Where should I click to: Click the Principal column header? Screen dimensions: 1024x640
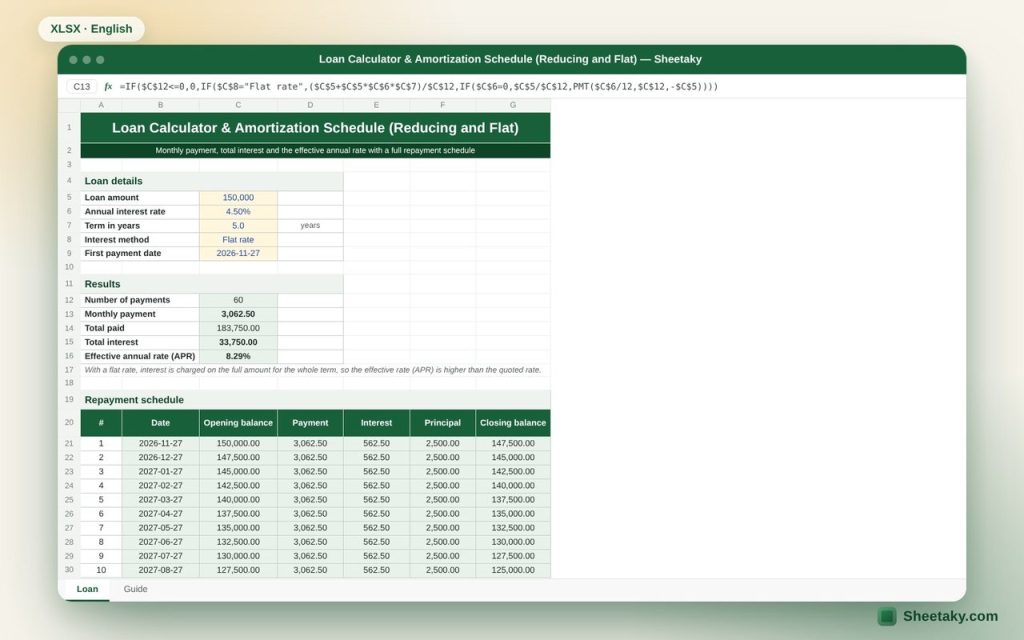443,423
